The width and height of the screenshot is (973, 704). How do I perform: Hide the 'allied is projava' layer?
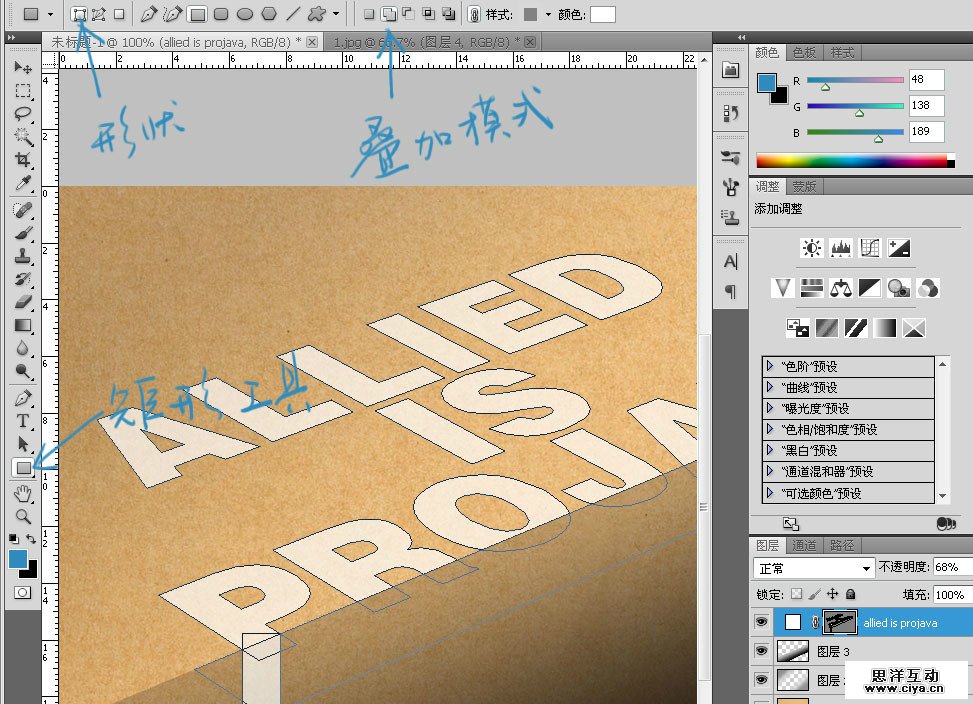[762, 622]
